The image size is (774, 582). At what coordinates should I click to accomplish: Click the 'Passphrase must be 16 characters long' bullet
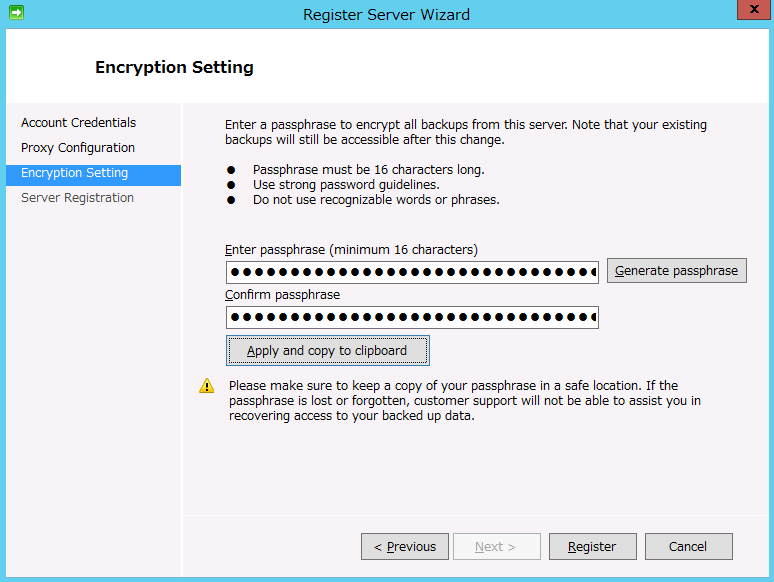tap(368, 170)
